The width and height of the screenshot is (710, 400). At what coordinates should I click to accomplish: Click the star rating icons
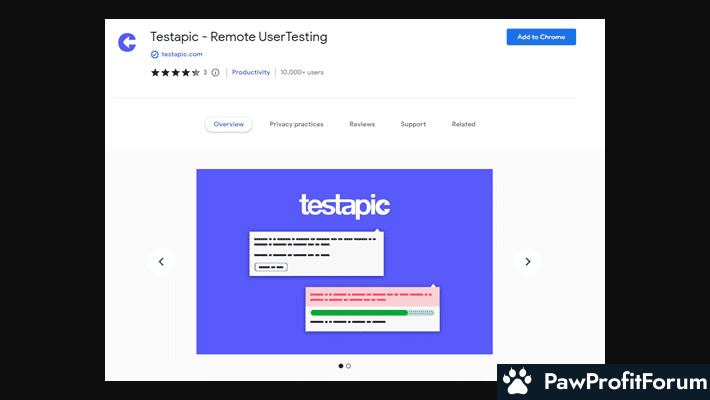coord(175,72)
